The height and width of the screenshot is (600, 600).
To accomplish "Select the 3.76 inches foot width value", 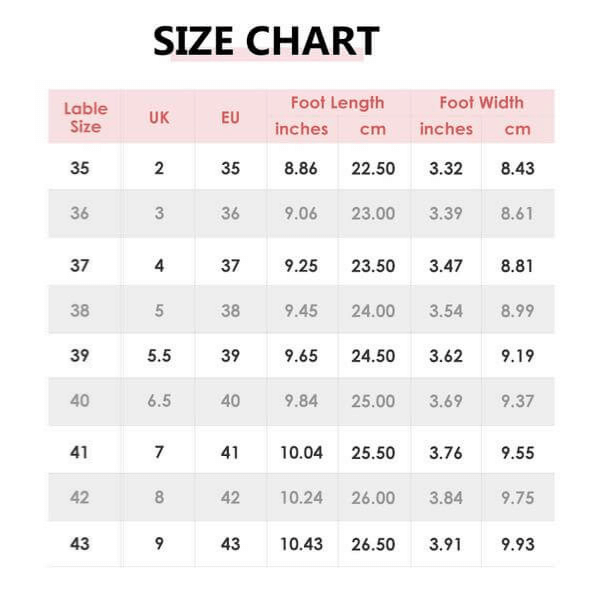I will coord(446,453).
